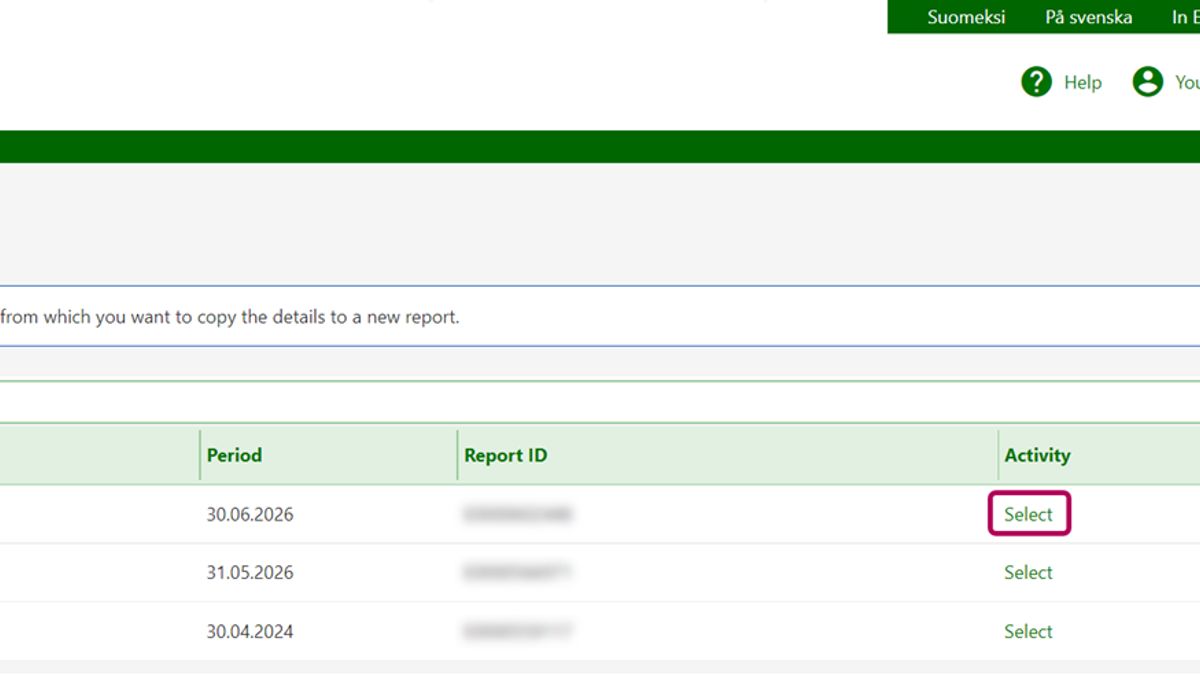The image size is (1200, 675).
Task: Click the copy details instruction text
Action: coord(230,317)
